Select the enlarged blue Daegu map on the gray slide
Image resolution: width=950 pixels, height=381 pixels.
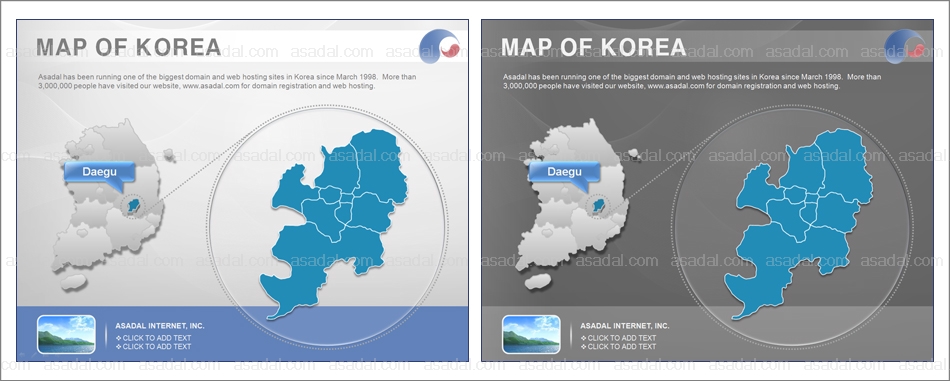point(799,224)
